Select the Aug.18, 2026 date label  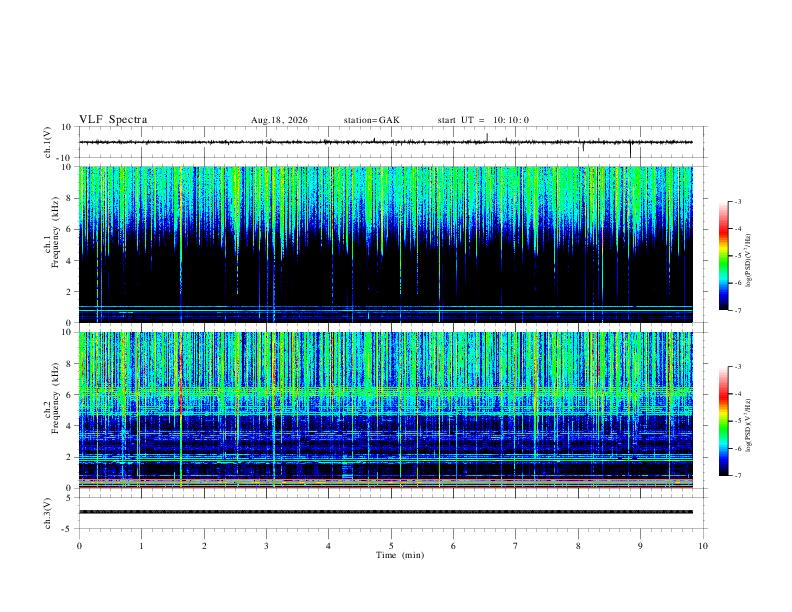click(x=279, y=120)
